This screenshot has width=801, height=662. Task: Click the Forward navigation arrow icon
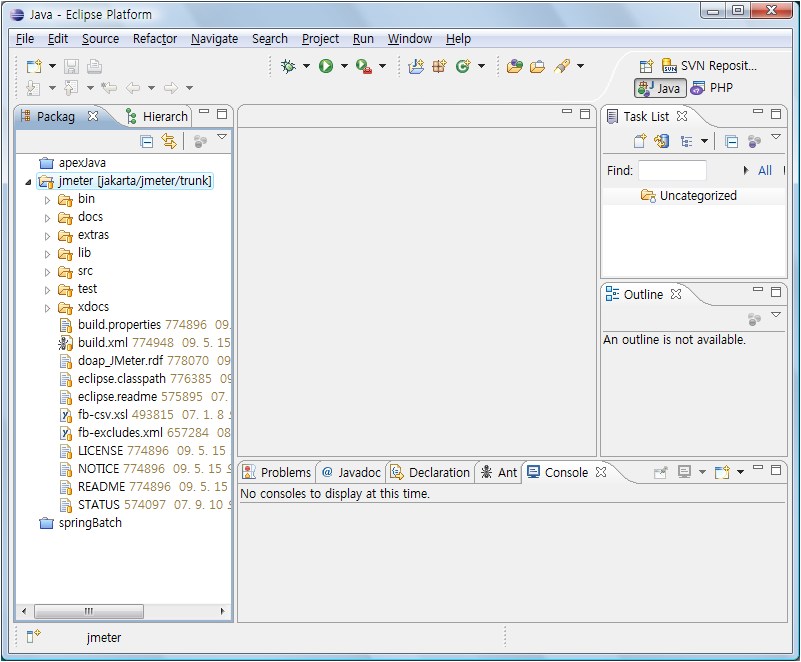171,88
